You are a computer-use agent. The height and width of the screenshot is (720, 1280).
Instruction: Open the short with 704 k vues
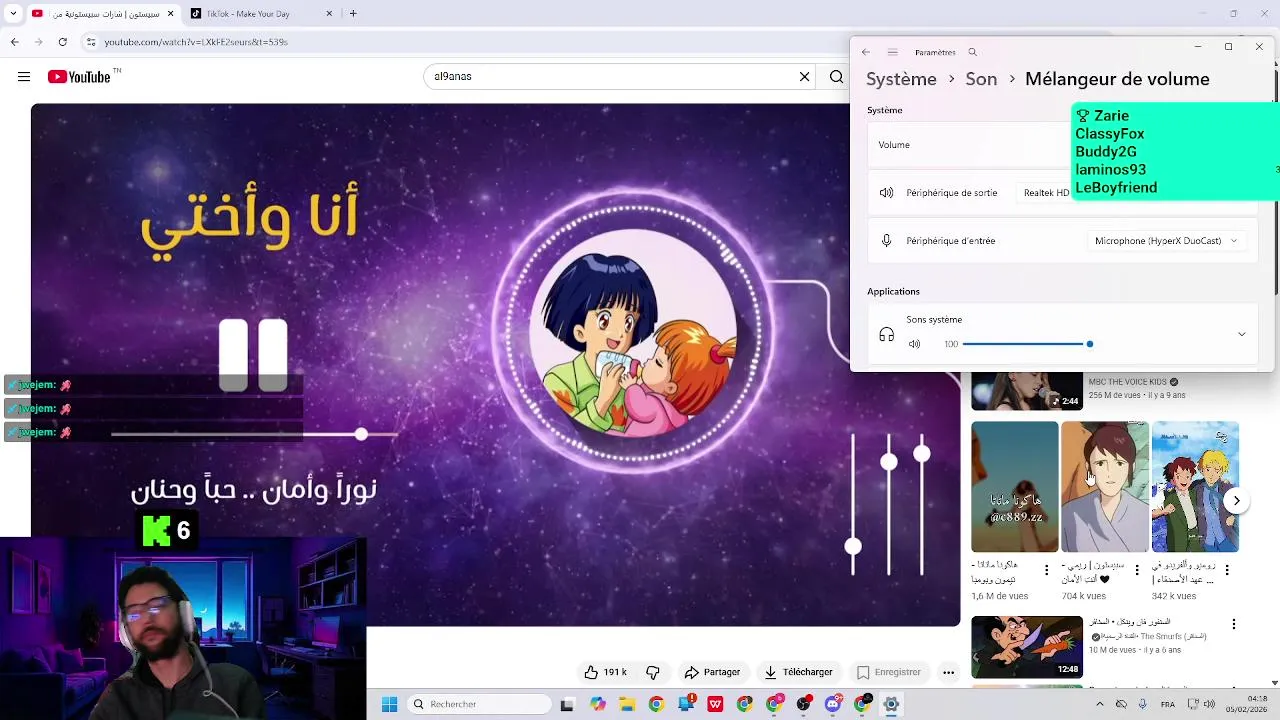[1105, 487]
